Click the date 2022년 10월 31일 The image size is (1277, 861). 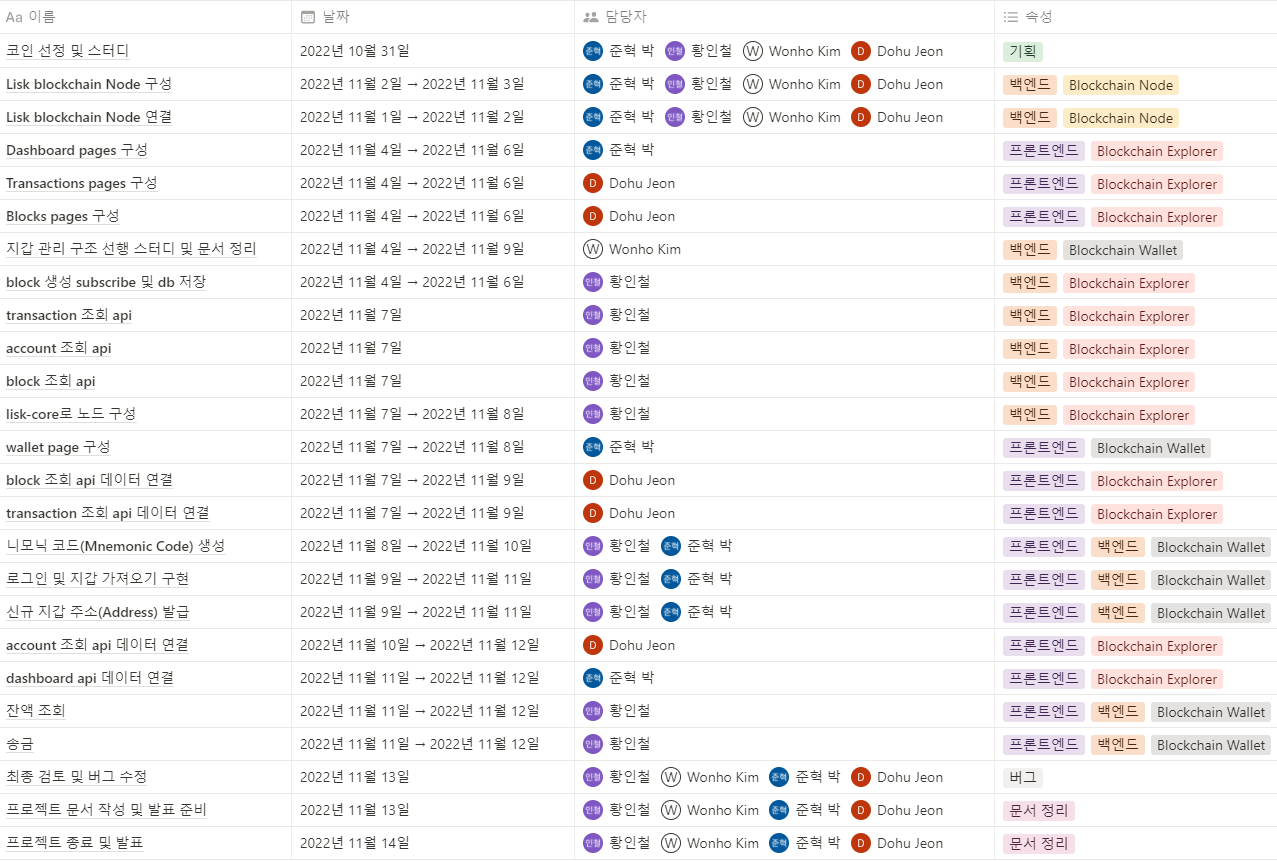[355, 51]
